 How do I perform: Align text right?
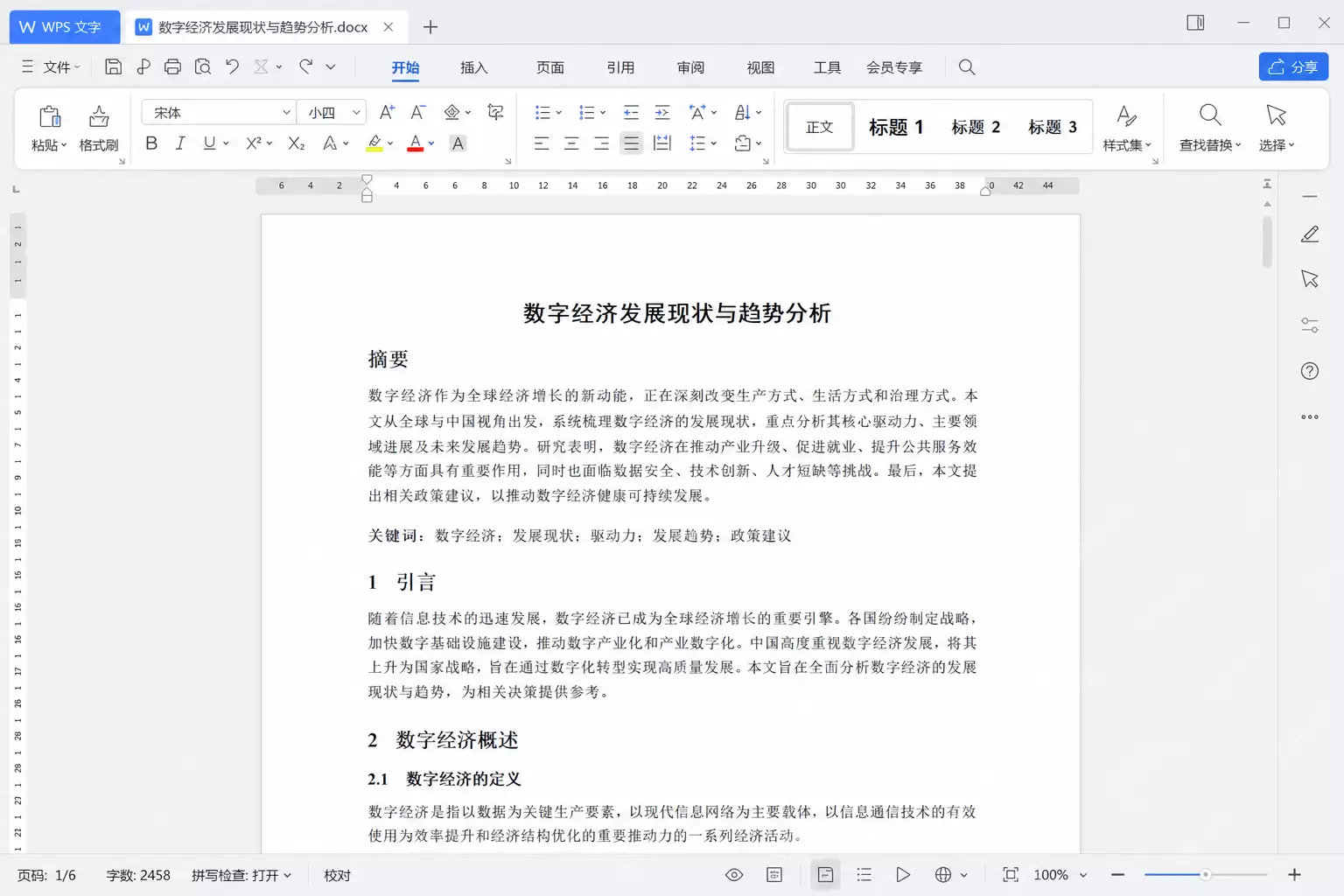click(601, 143)
